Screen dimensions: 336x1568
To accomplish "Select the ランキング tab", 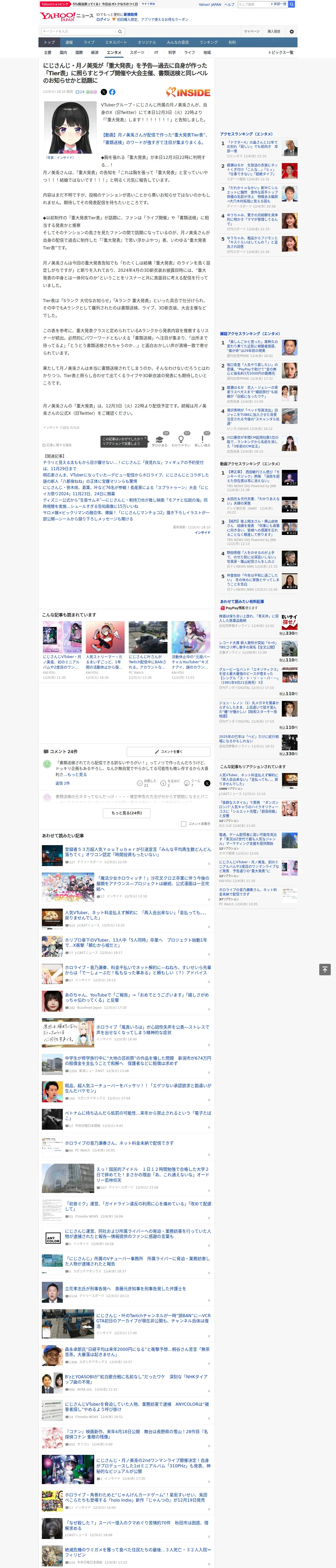I will 209,43.
